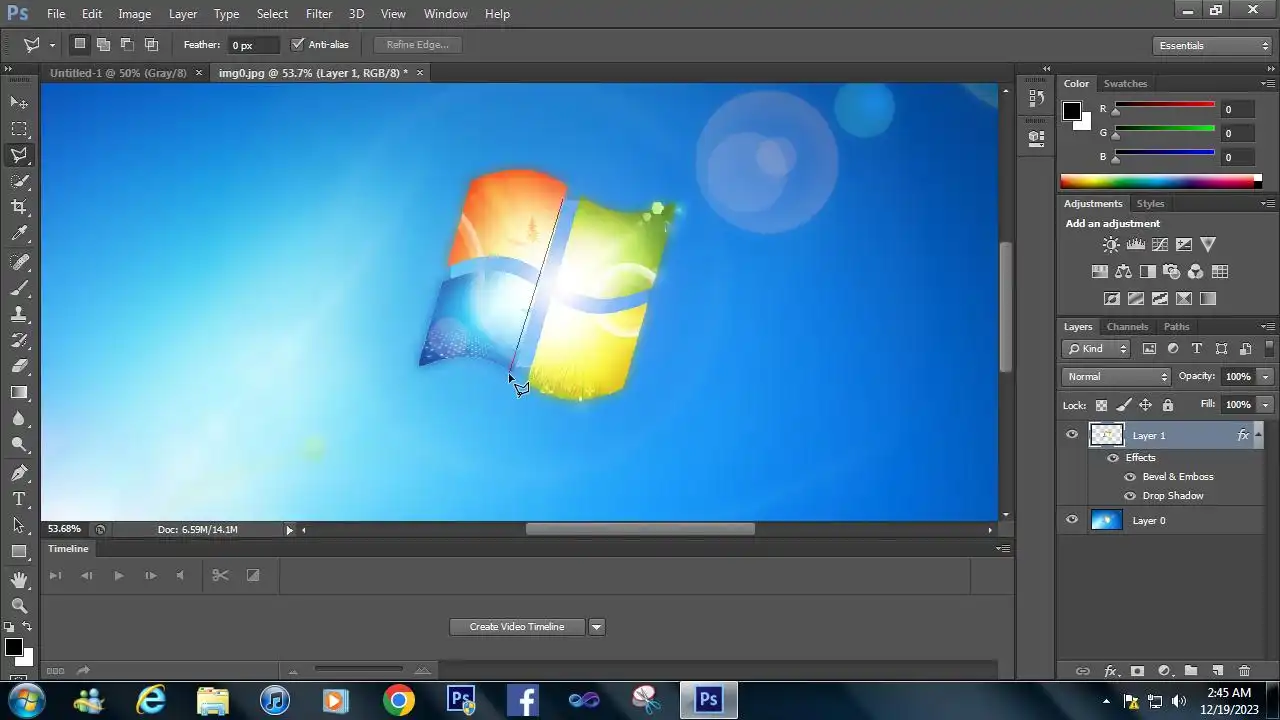Open the Image menu

coord(135,14)
